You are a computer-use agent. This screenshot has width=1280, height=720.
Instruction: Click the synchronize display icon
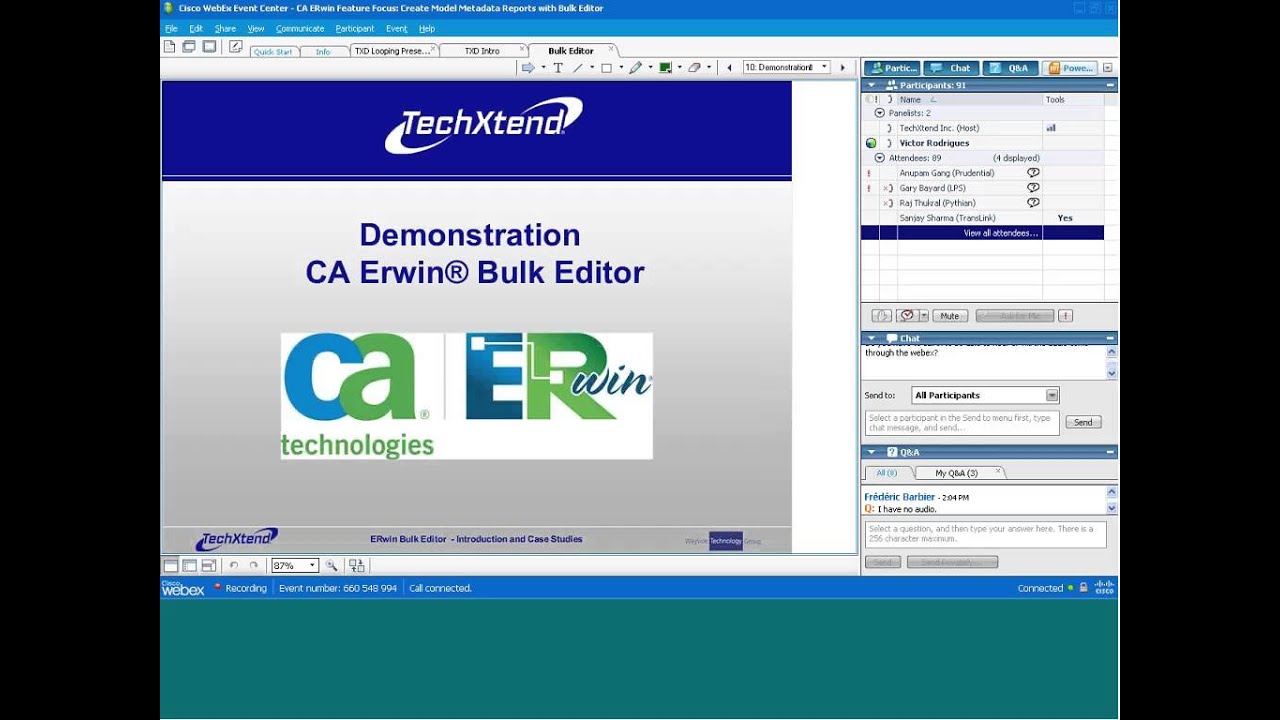[357, 566]
